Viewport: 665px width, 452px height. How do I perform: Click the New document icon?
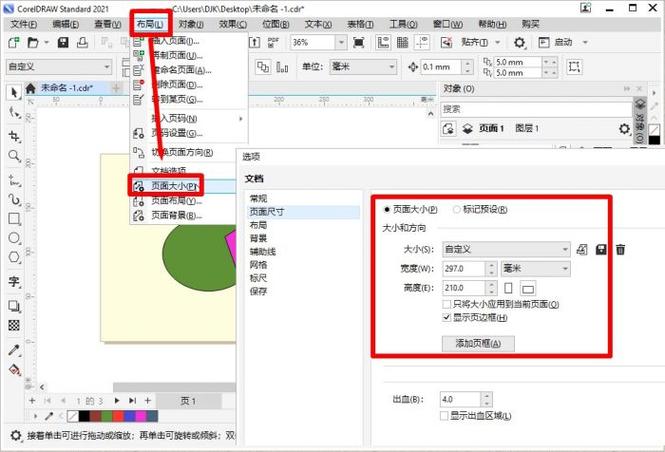[x=14, y=42]
